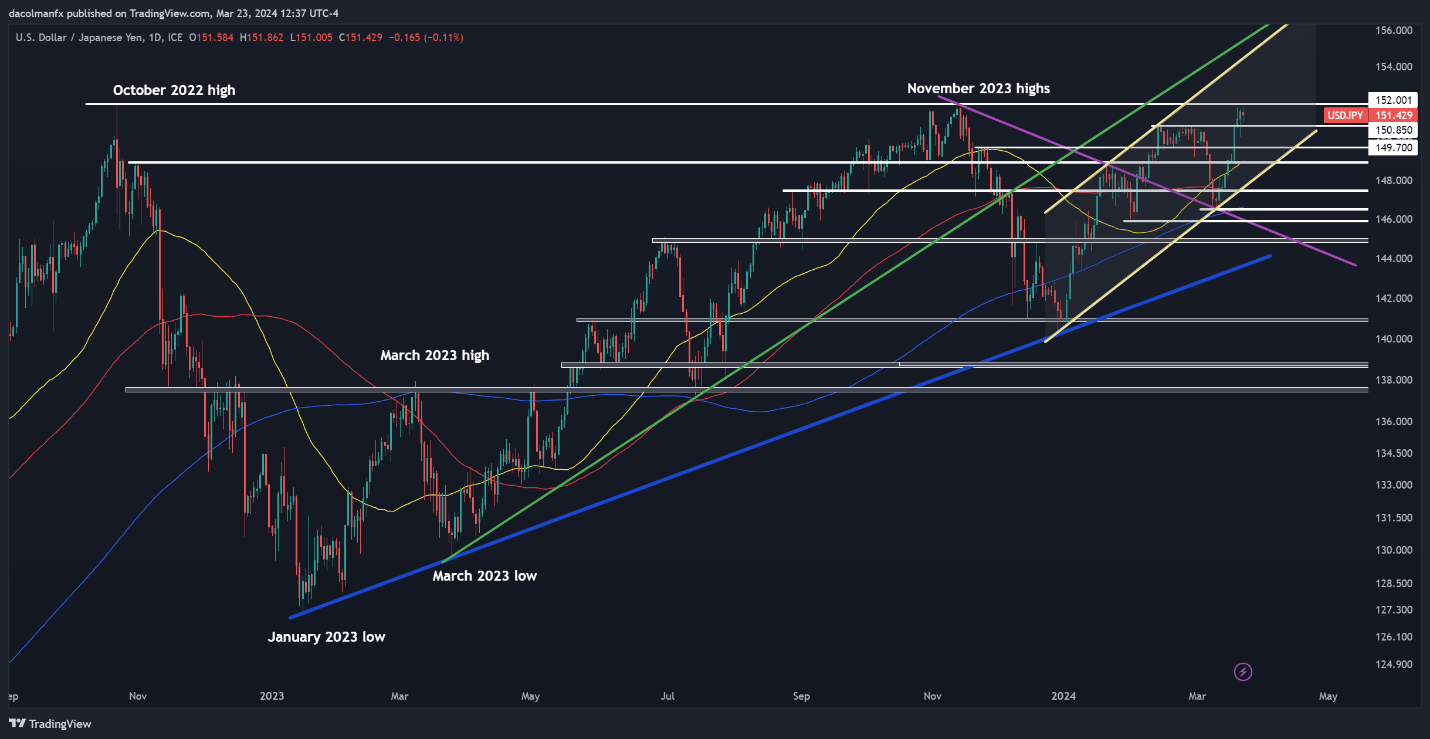This screenshot has width=1430, height=739.
Task: Click the 148.000 price axis label
Action: (1394, 181)
